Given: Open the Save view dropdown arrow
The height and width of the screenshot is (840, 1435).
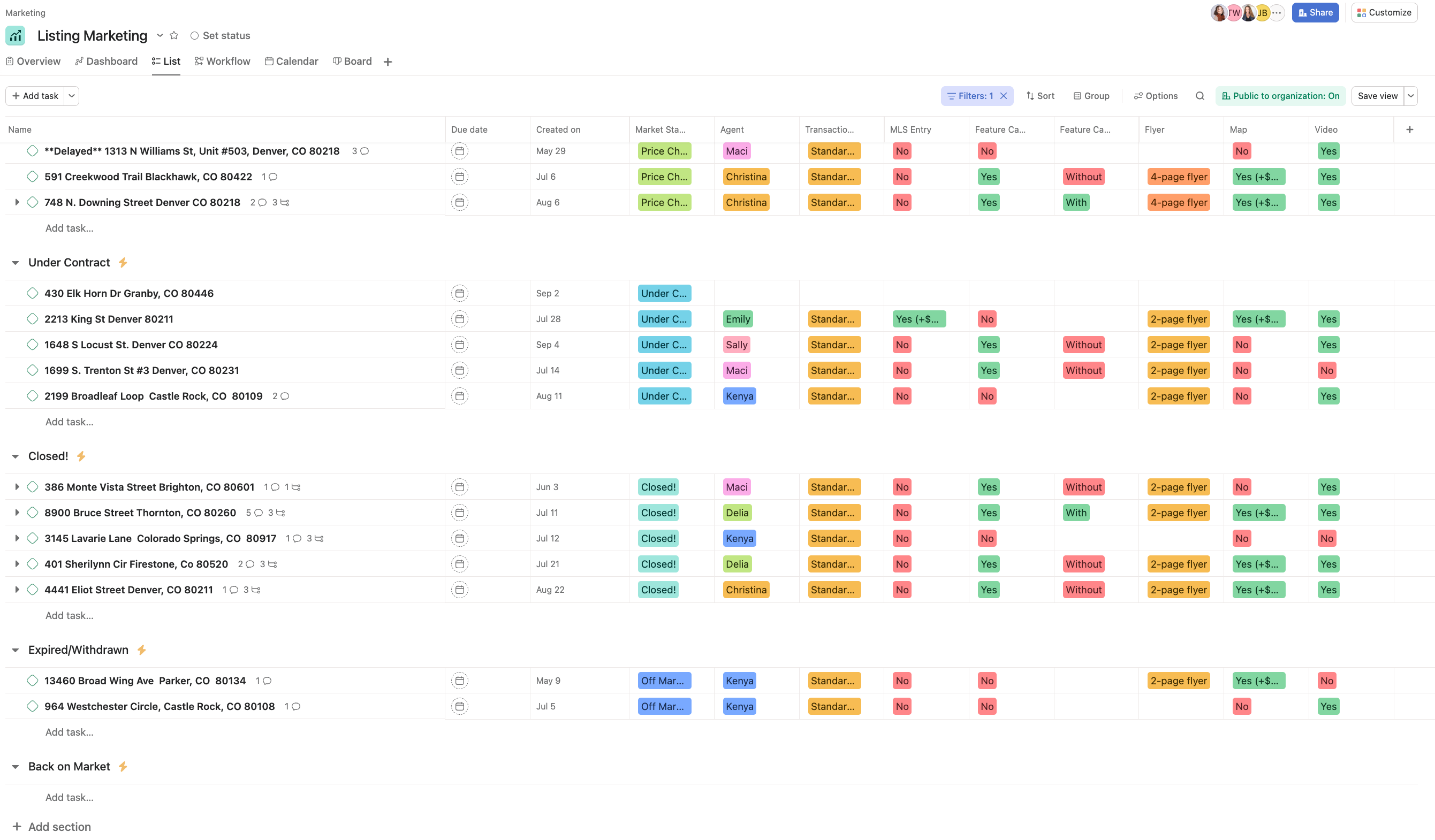Looking at the screenshot, I should 1411,96.
